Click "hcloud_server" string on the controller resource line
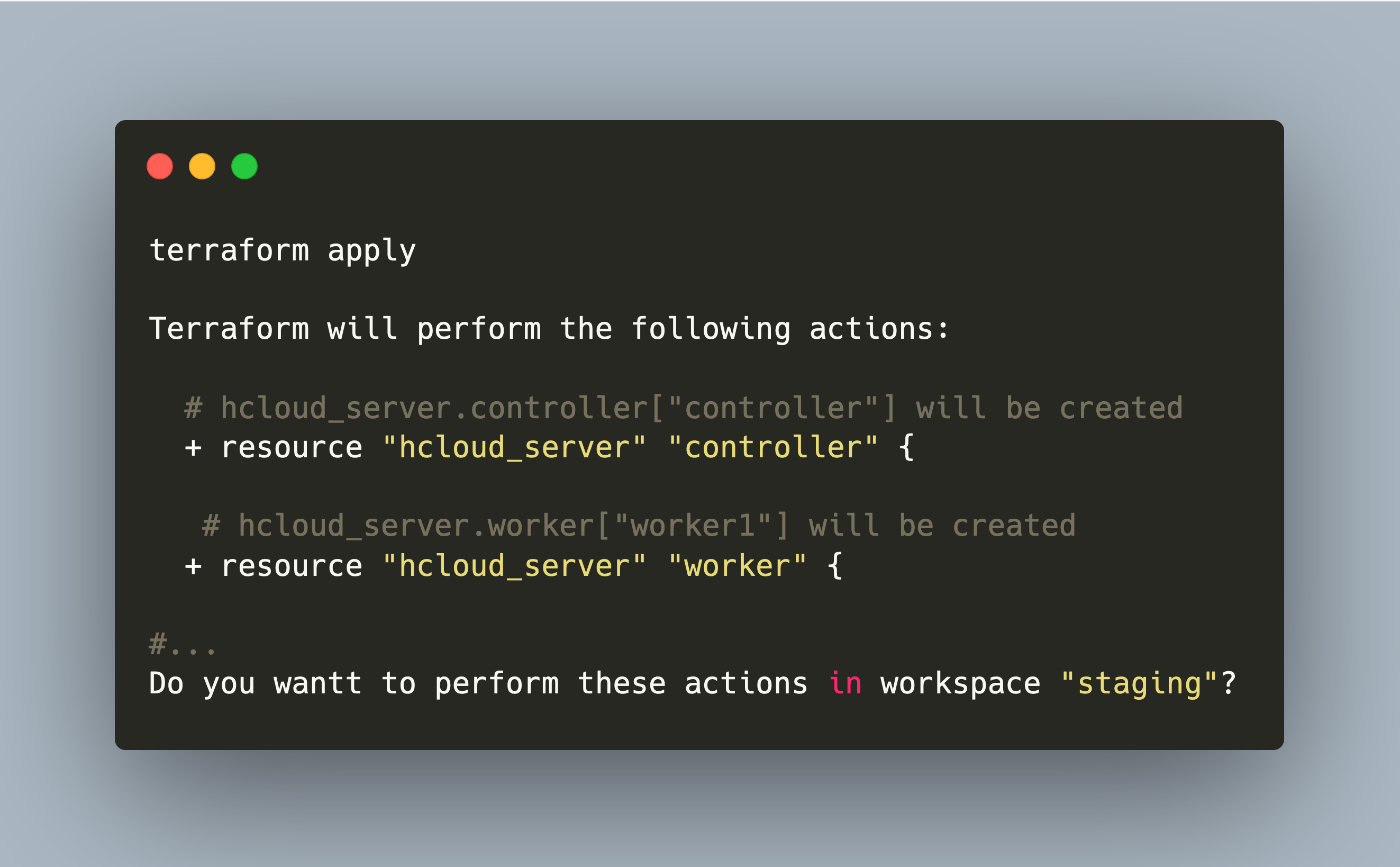The height and width of the screenshot is (867, 1400). [514, 448]
